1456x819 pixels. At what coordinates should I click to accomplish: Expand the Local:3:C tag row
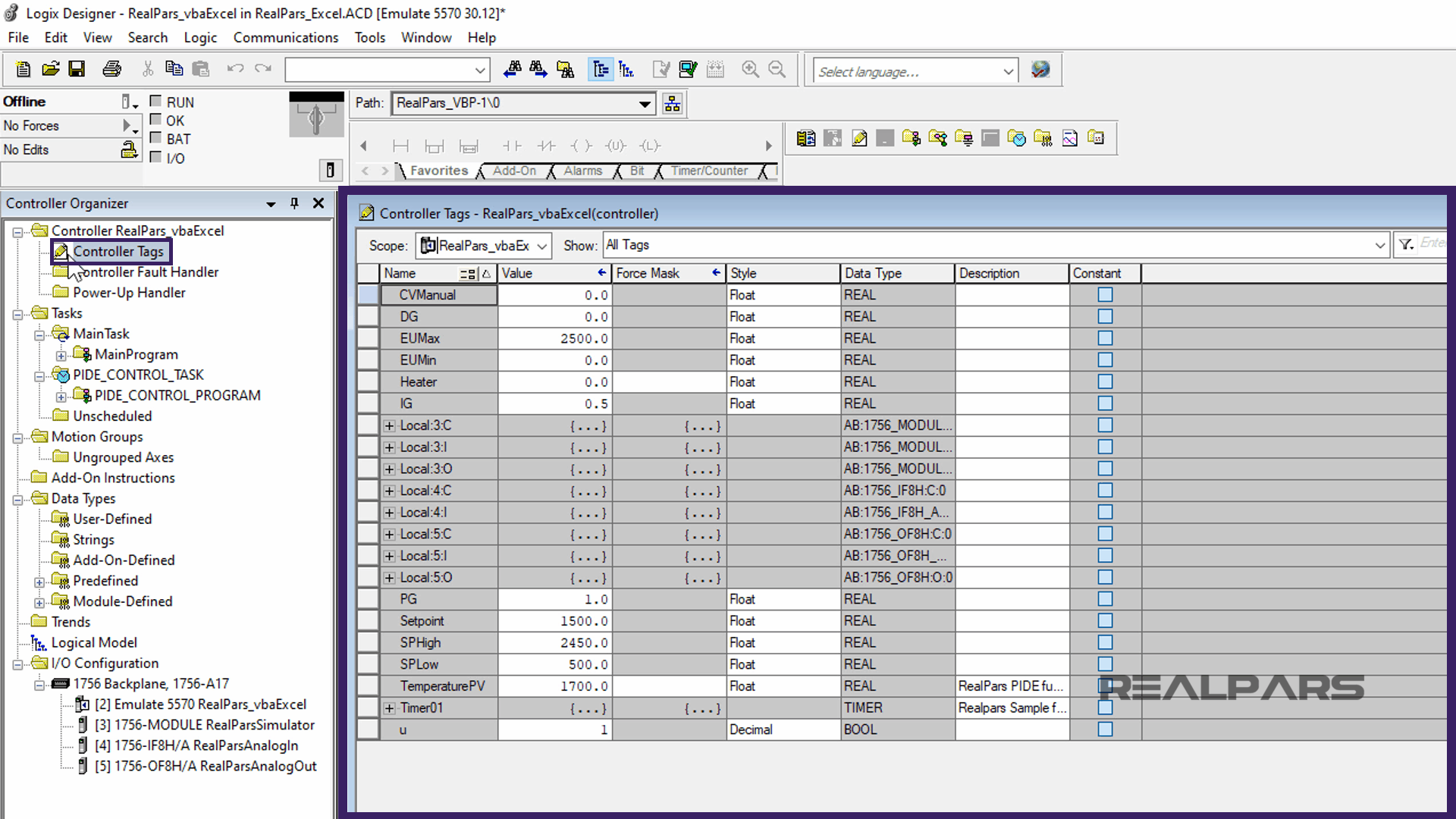390,426
